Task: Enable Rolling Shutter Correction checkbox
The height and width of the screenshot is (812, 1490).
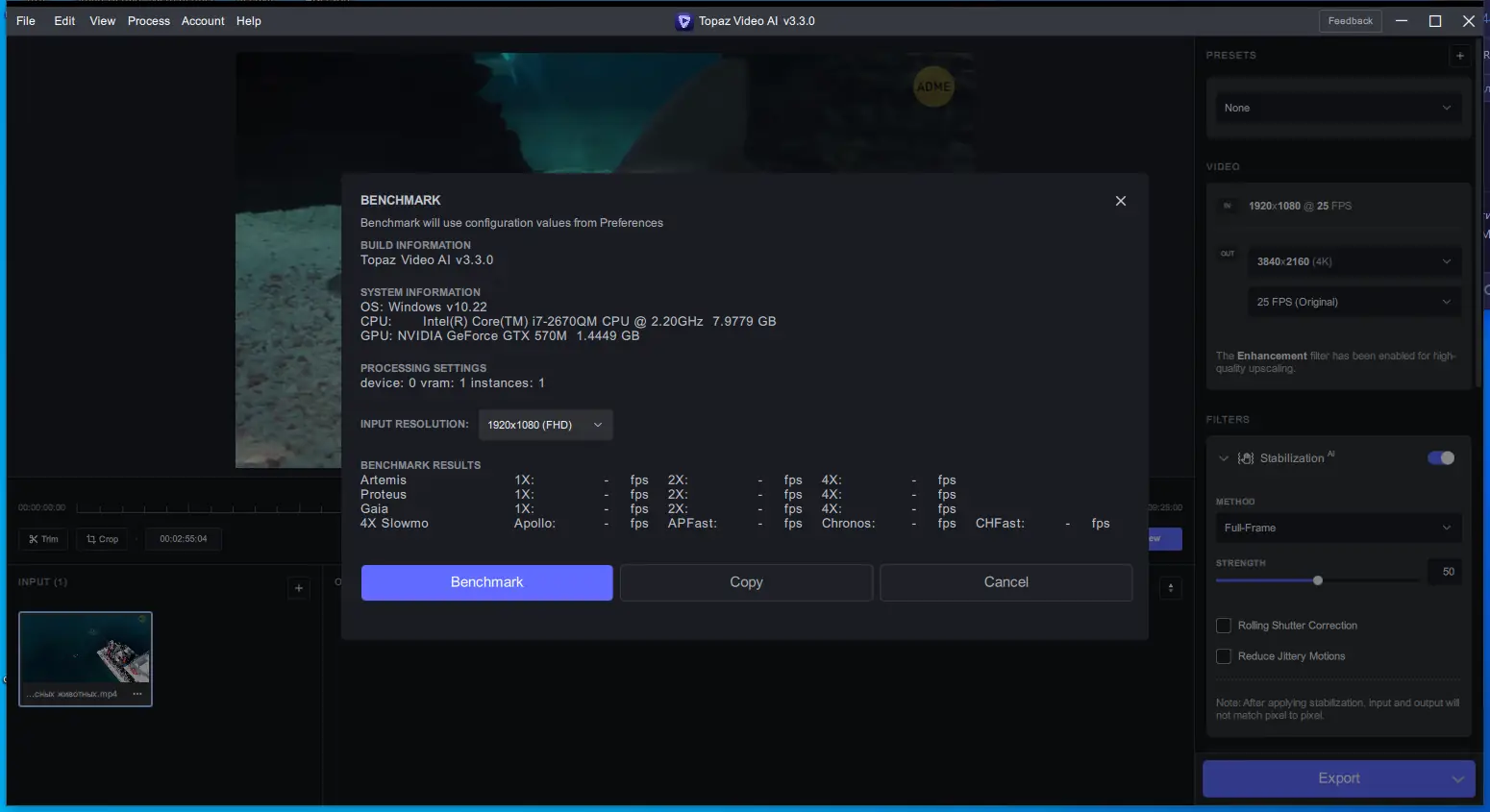Action: pyautogui.click(x=1224, y=626)
